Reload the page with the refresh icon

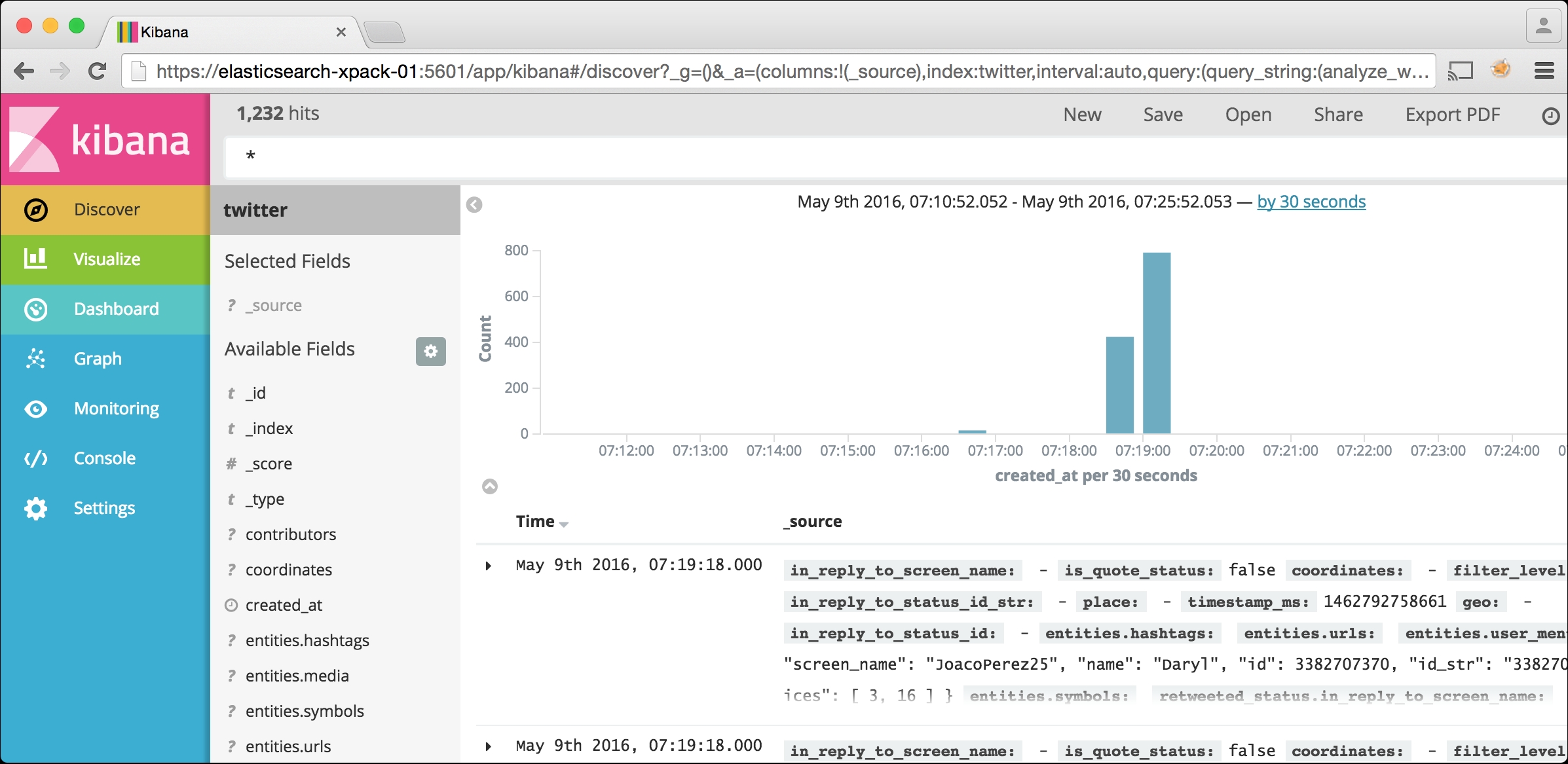[x=97, y=71]
